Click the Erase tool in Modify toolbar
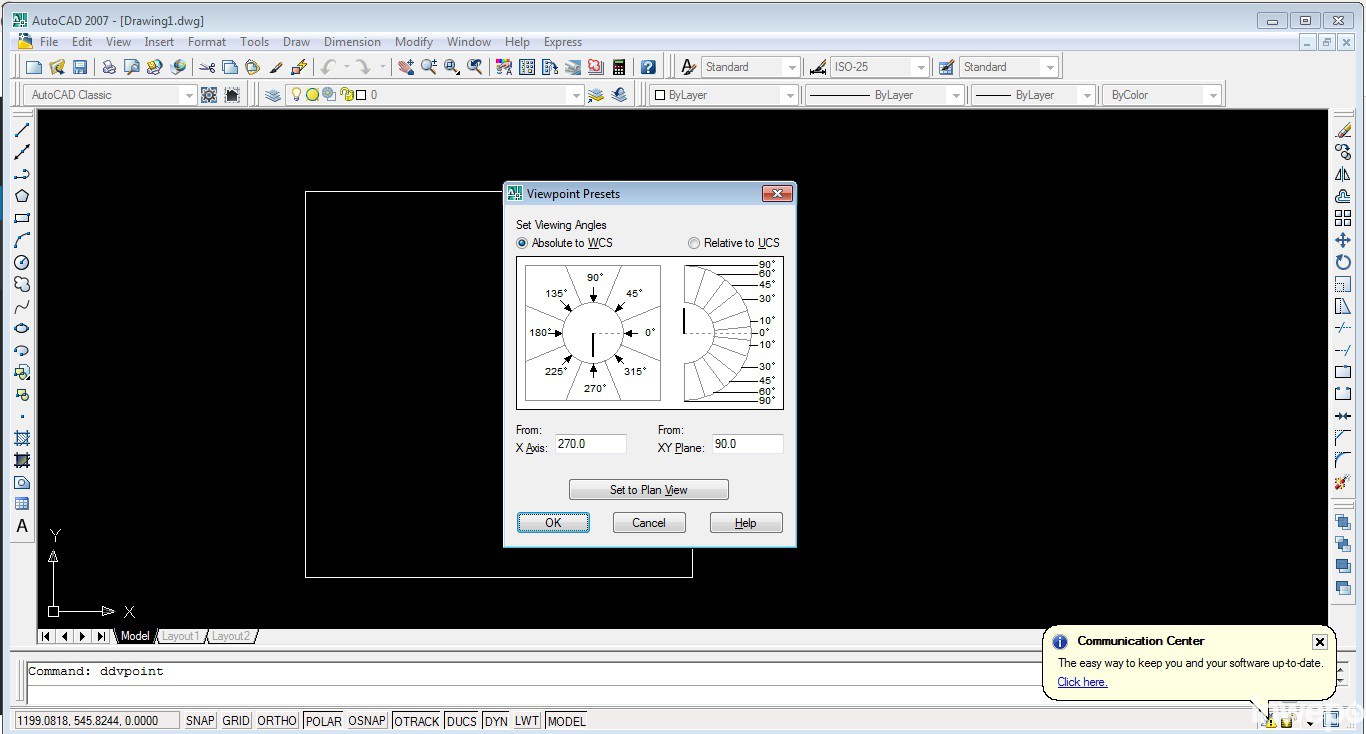The image size is (1366, 734). click(1343, 130)
